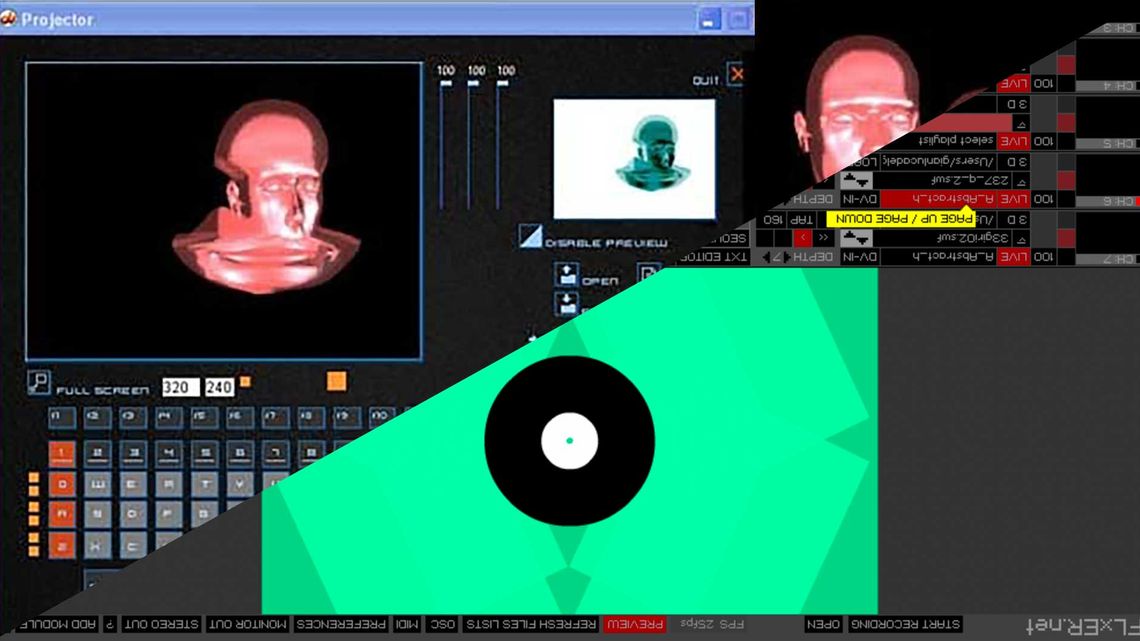Click the mirrored Monitor Out button
Screen dimensions: 1140x641
[248, 624]
